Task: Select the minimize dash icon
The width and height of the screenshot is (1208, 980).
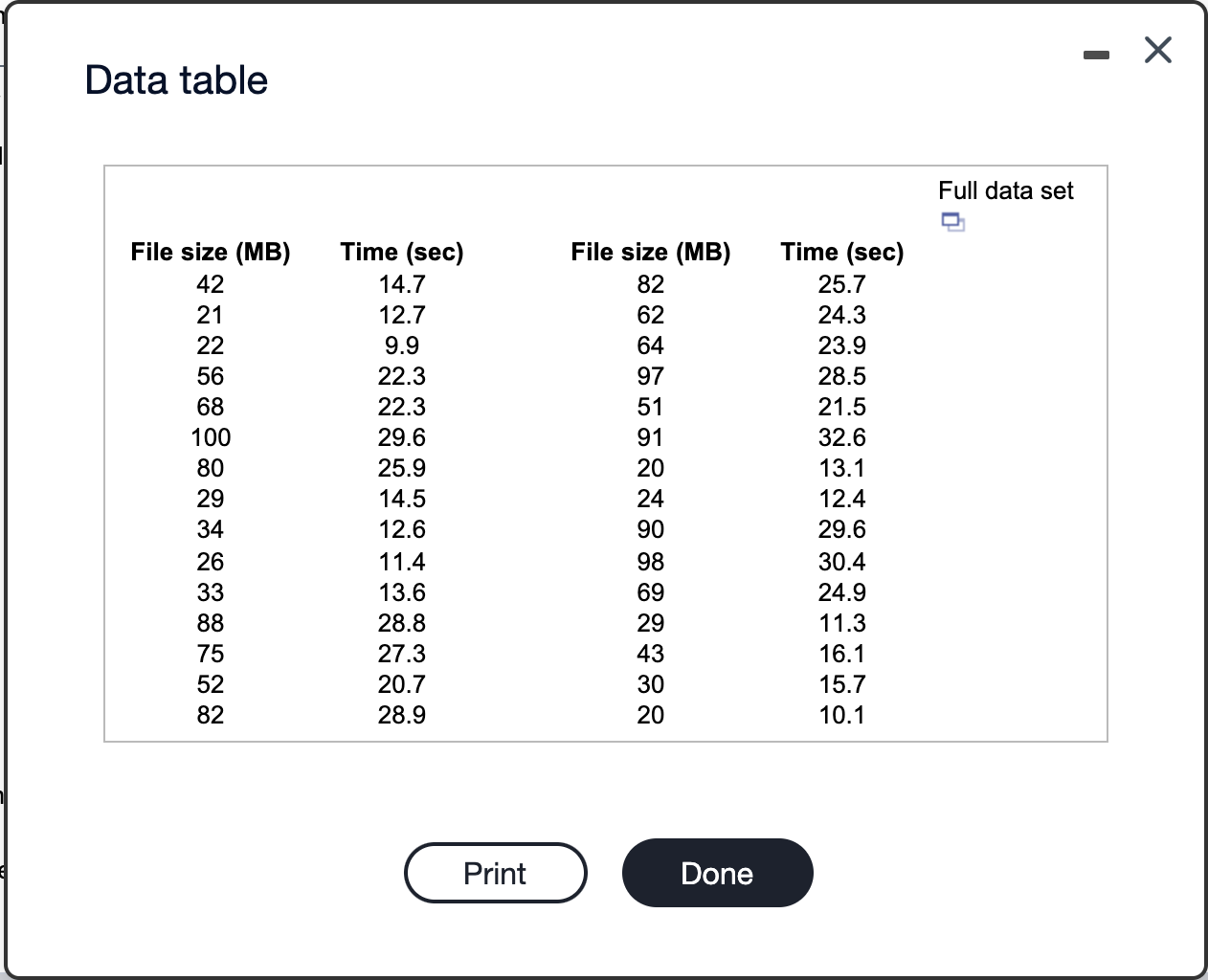Action: point(1096,53)
